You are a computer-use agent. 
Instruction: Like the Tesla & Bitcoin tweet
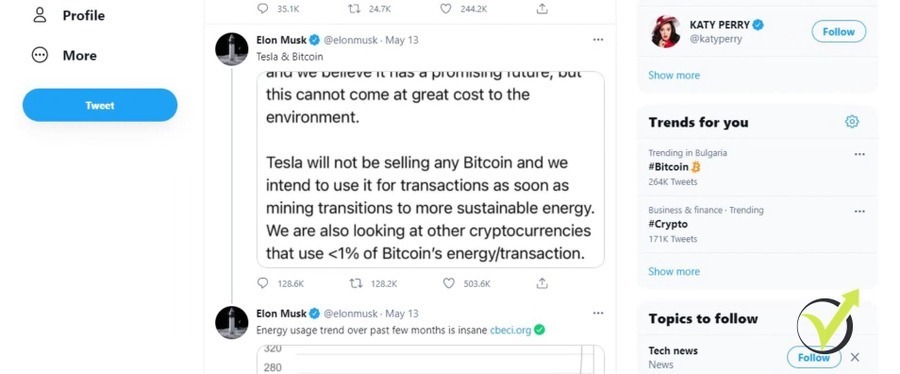coord(449,283)
